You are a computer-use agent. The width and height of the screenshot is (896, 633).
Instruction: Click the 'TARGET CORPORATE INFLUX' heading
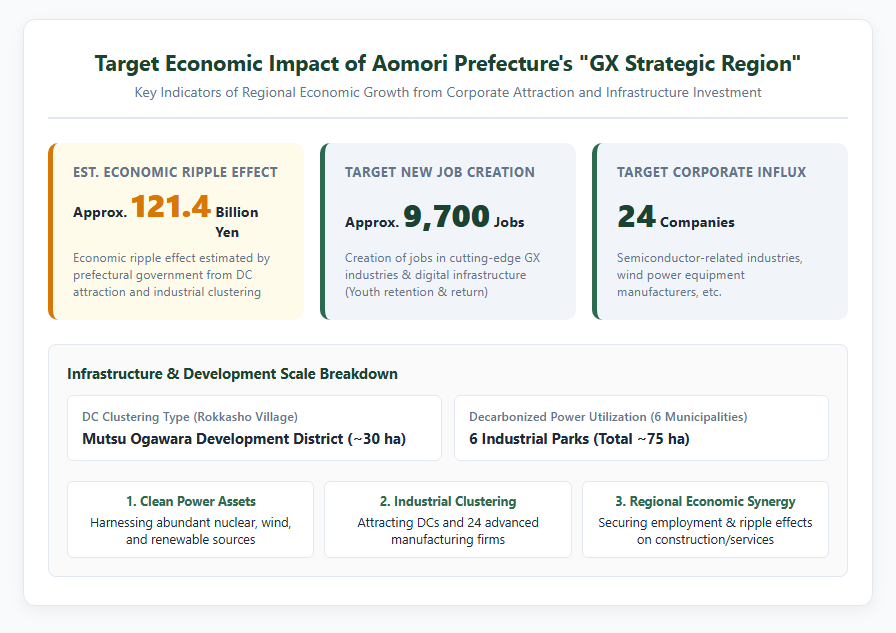coord(711,173)
